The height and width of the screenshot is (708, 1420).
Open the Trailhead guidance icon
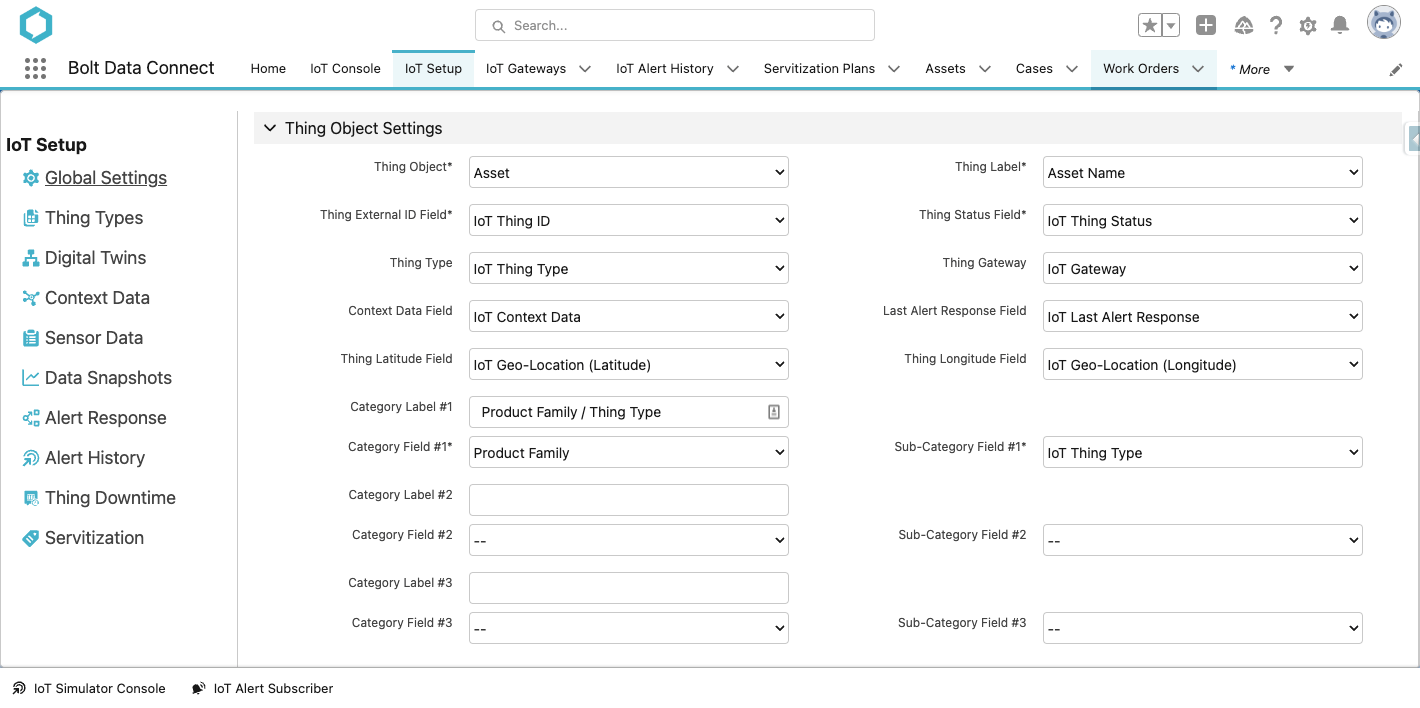click(1243, 26)
